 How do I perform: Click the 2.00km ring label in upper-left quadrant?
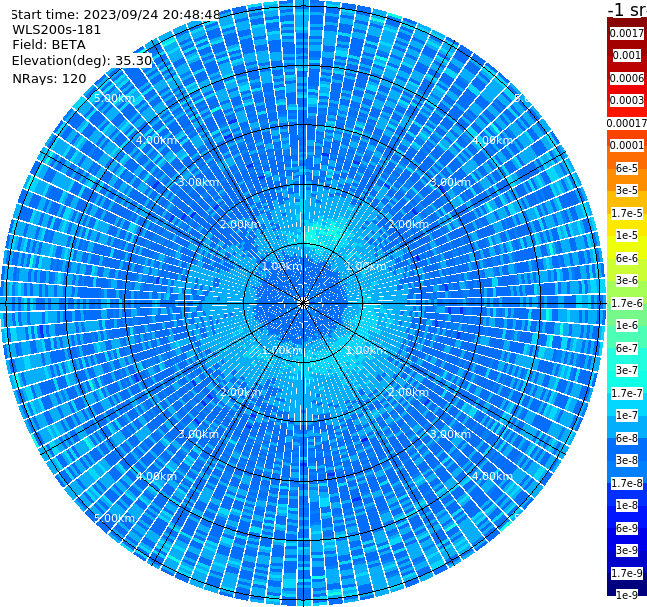click(241, 224)
